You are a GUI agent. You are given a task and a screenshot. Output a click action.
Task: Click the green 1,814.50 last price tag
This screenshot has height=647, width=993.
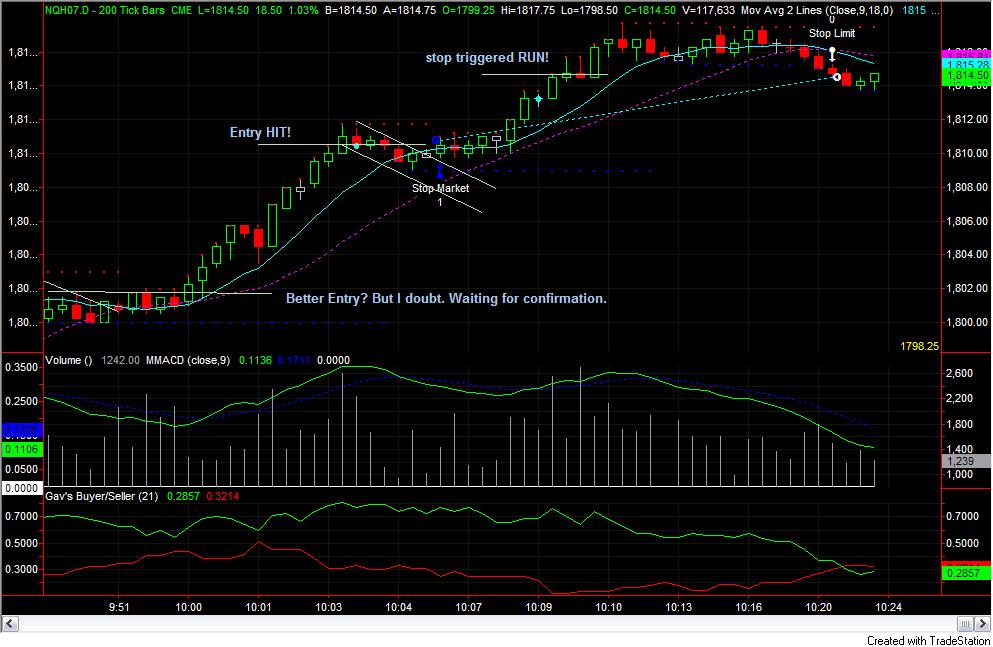tap(967, 75)
